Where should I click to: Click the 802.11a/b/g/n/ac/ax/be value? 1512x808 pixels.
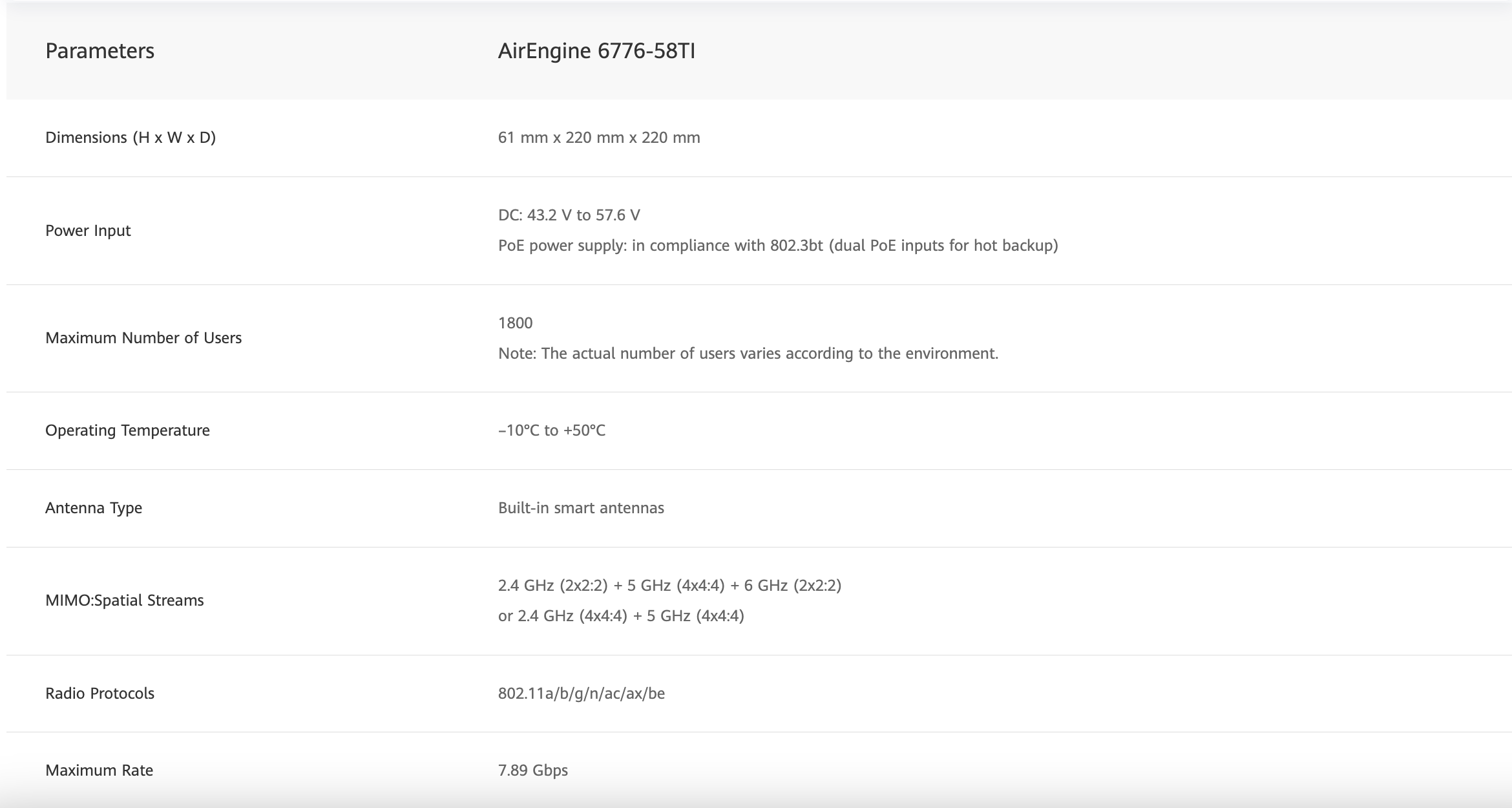pyautogui.click(x=581, y=694)
